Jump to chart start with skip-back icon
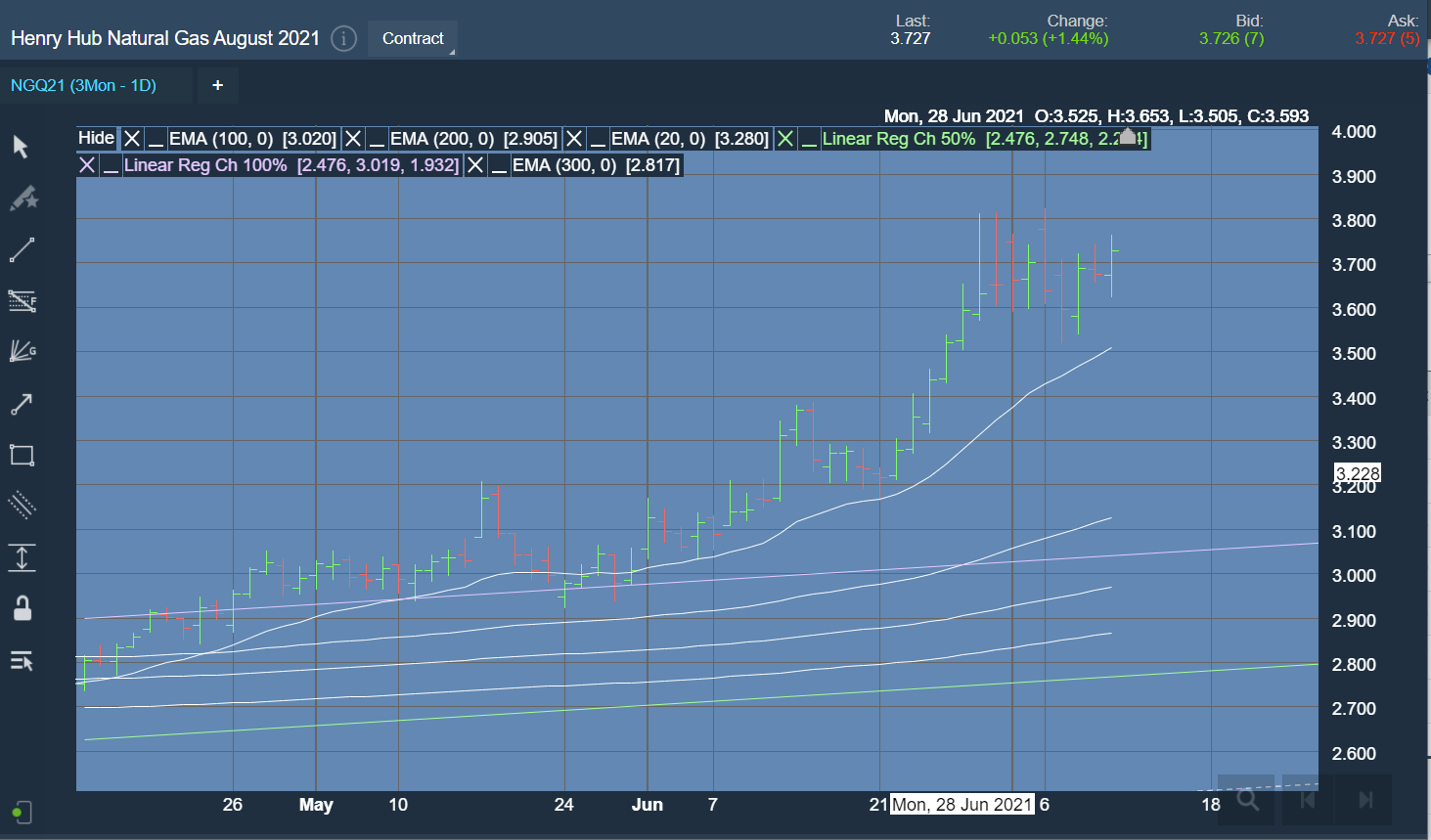 tap(1307, 800)
